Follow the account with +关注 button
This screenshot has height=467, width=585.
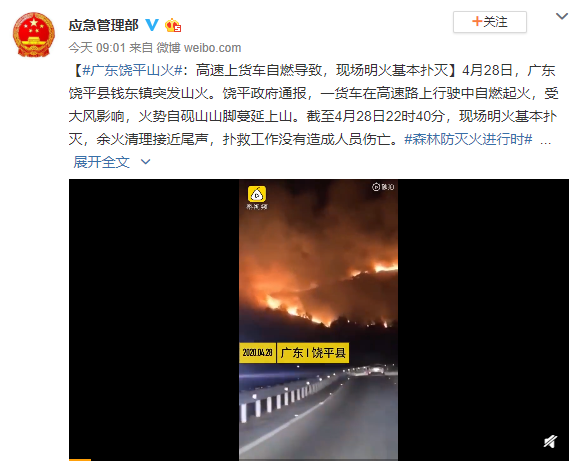(489, 22)
